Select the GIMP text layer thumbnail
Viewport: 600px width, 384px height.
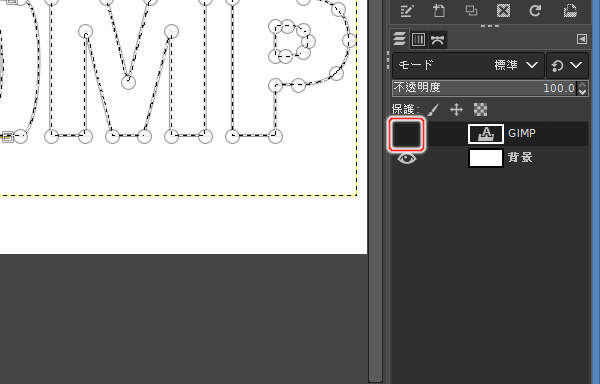486,134
